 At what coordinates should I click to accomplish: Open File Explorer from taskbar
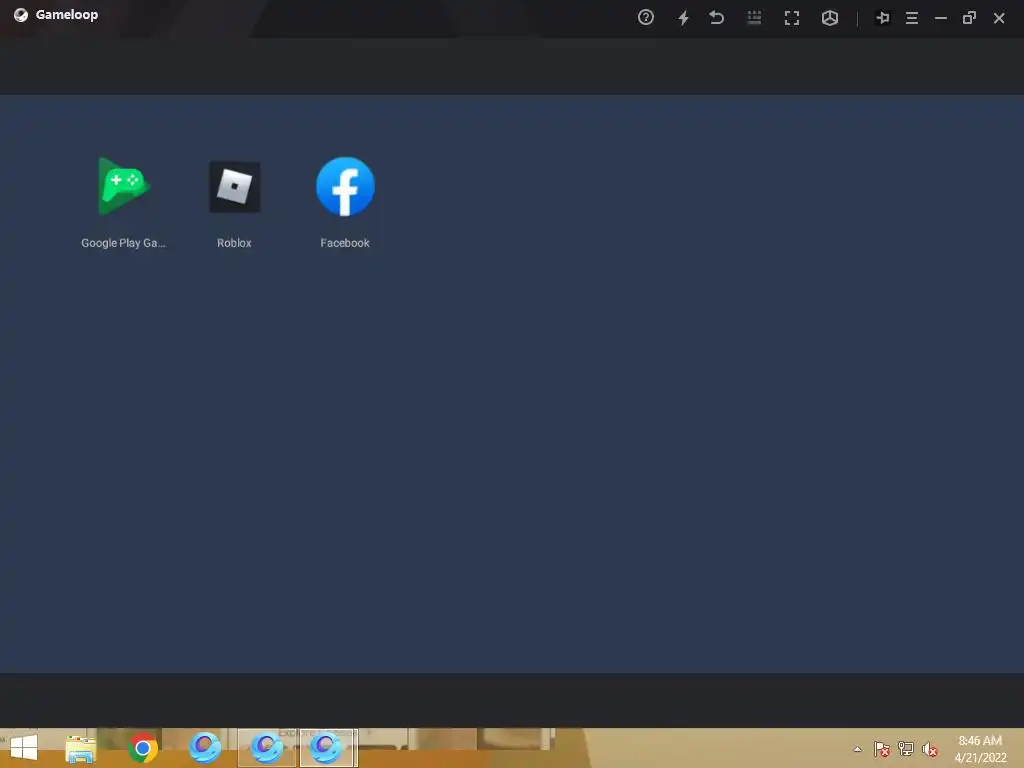click(x=81, y=748)
